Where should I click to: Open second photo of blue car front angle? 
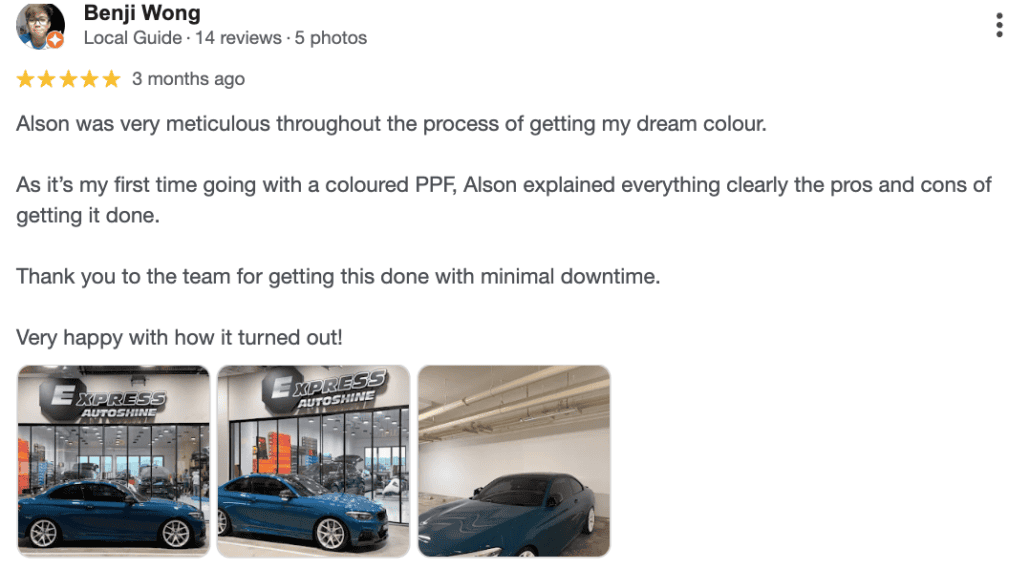click(314, 461)
